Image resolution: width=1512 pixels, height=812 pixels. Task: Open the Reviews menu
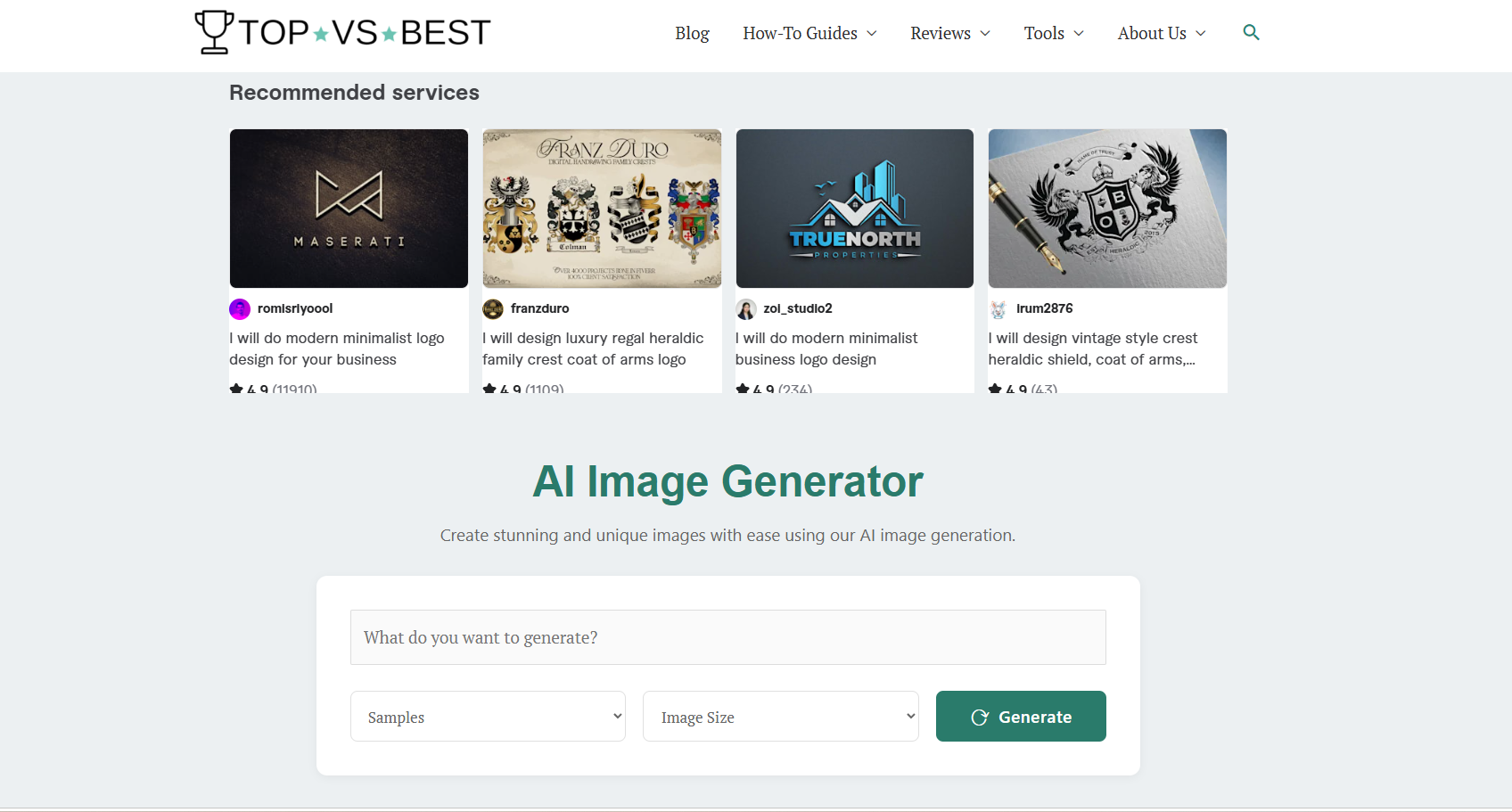[x=940, y=33]
